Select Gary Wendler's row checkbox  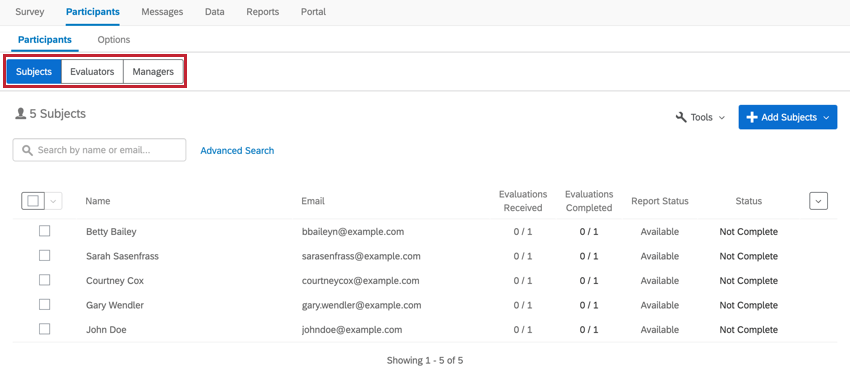pos(44,305)
